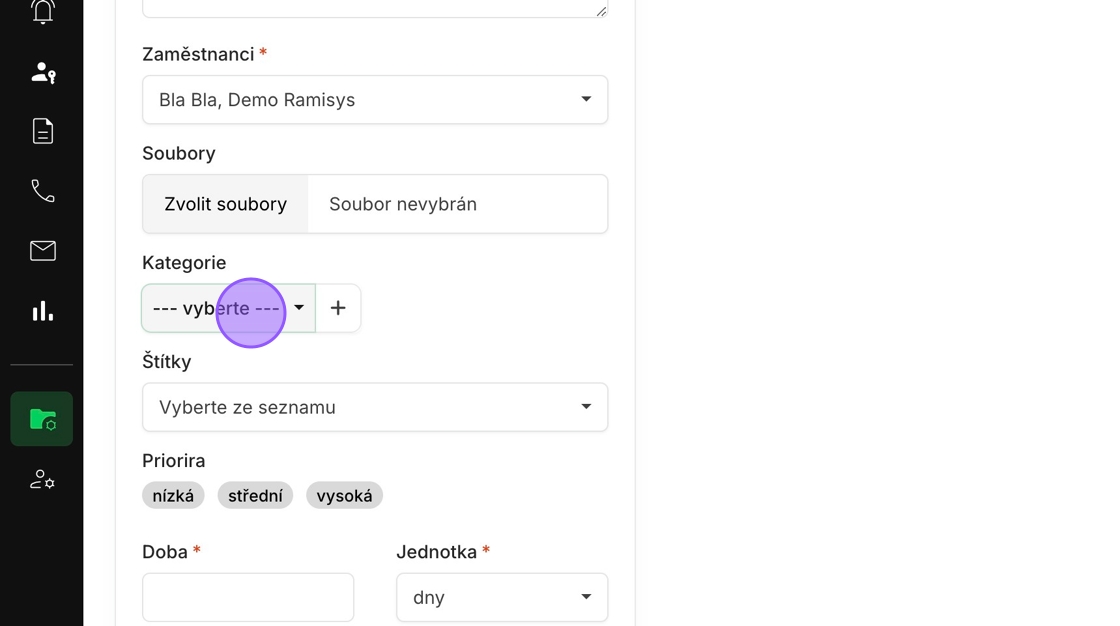1120x626 pixels.
Task: Grab the textarea resize handle corner
Action: click(x=601, y=11)
